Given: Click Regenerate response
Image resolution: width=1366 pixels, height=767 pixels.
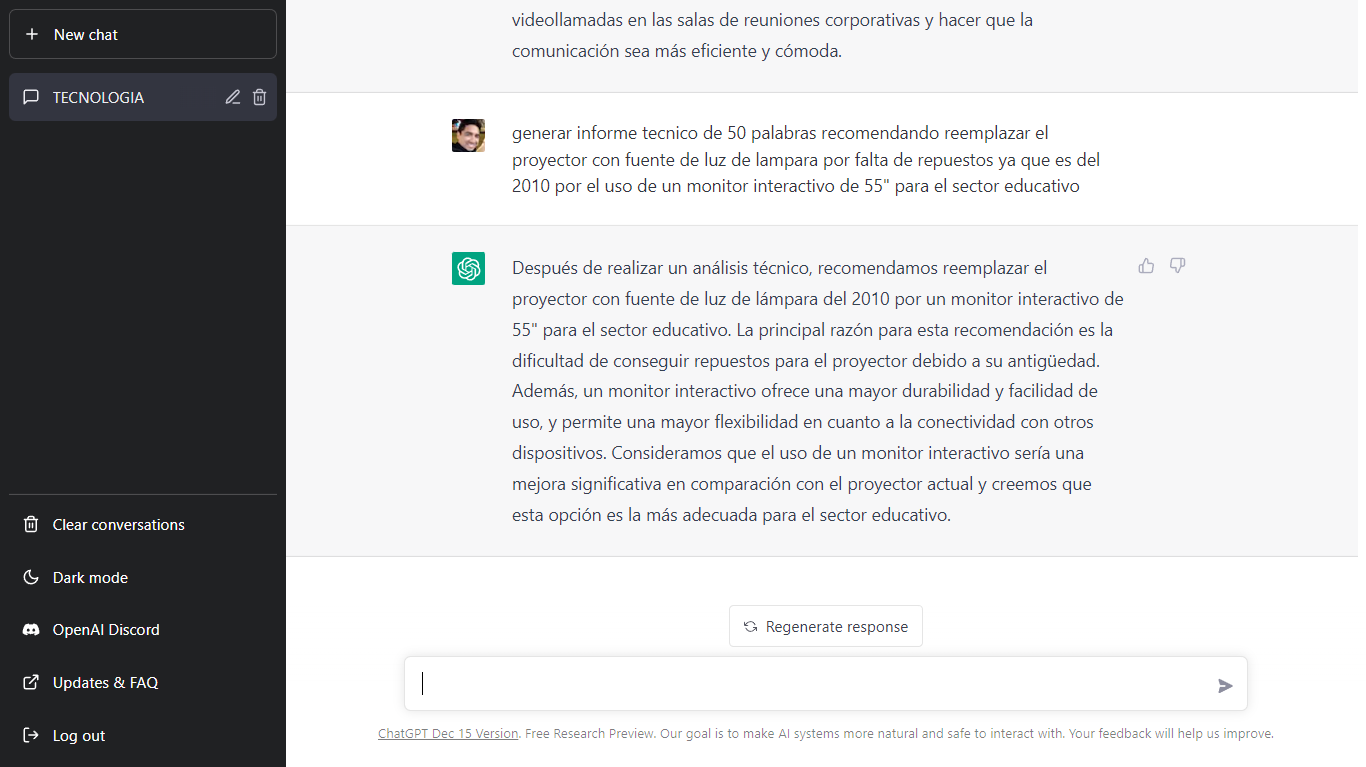Looking at the screenshot, I should [x=825, y=626].
